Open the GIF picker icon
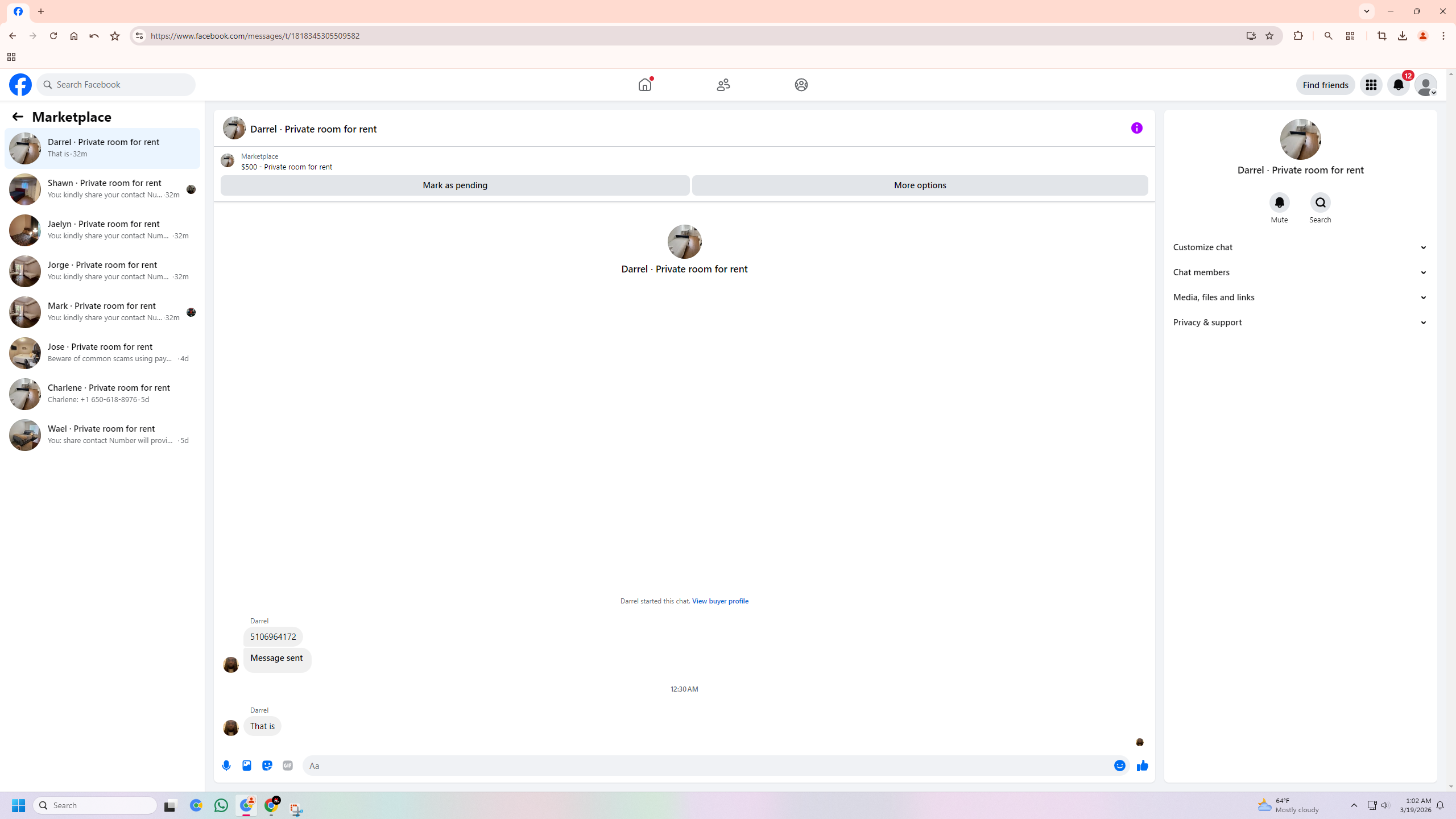This screenshot has width=1456, height=819. pos(288,766)
